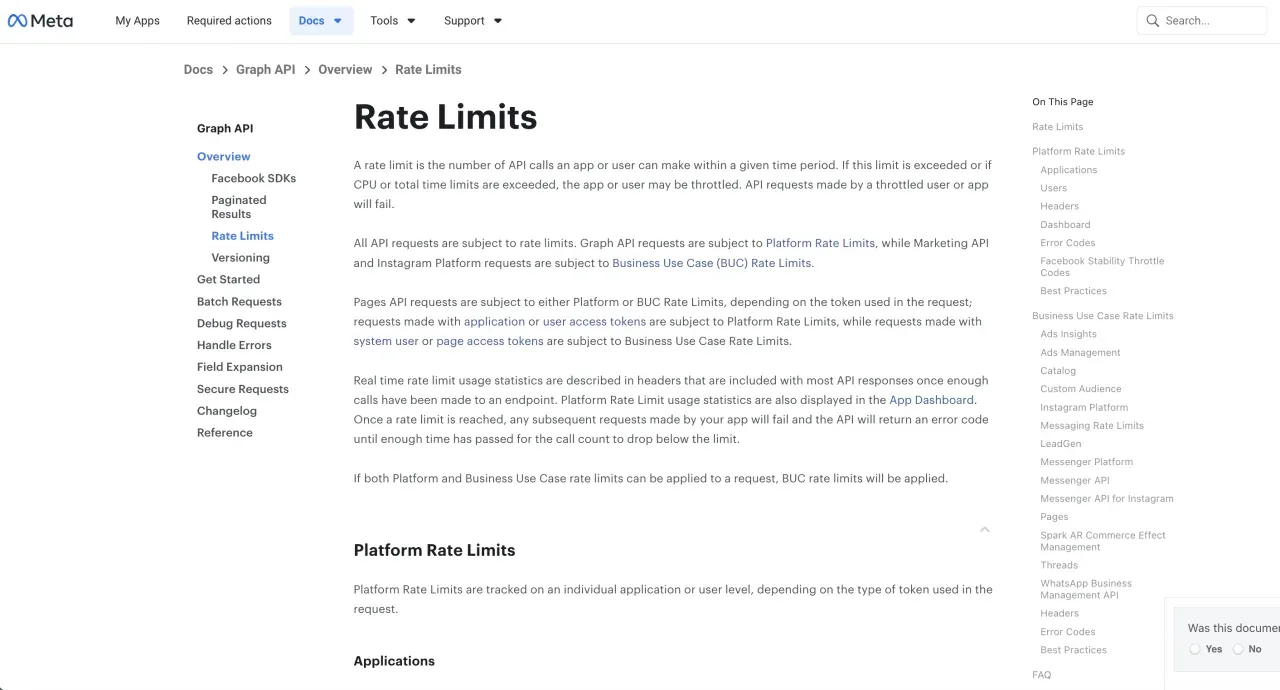Go to Graph API breadcrumb
The height and width of the screenshot is (690, 1280).
tap(265, 69)
